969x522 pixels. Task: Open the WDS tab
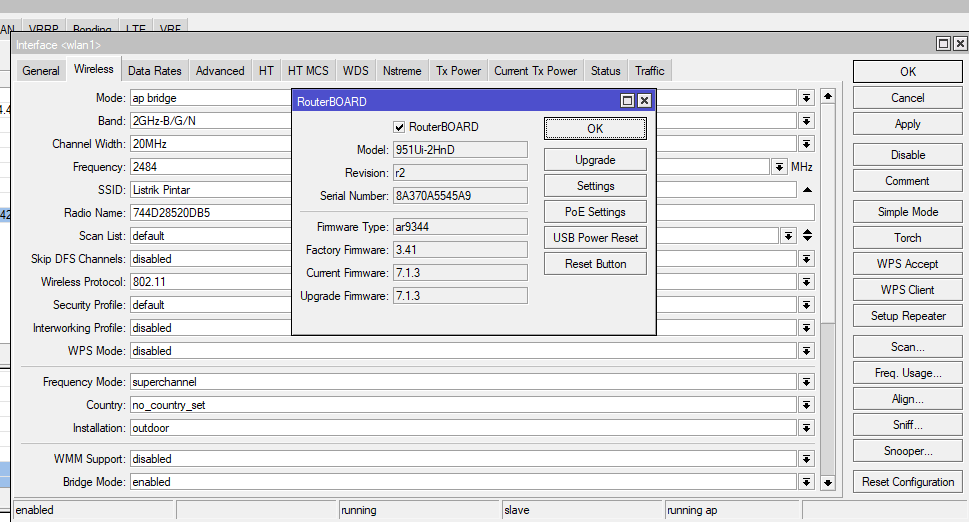click(355, 71)
